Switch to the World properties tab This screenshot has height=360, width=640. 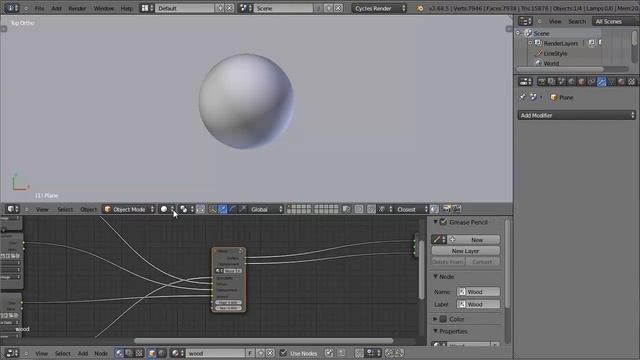click(571, 82)
